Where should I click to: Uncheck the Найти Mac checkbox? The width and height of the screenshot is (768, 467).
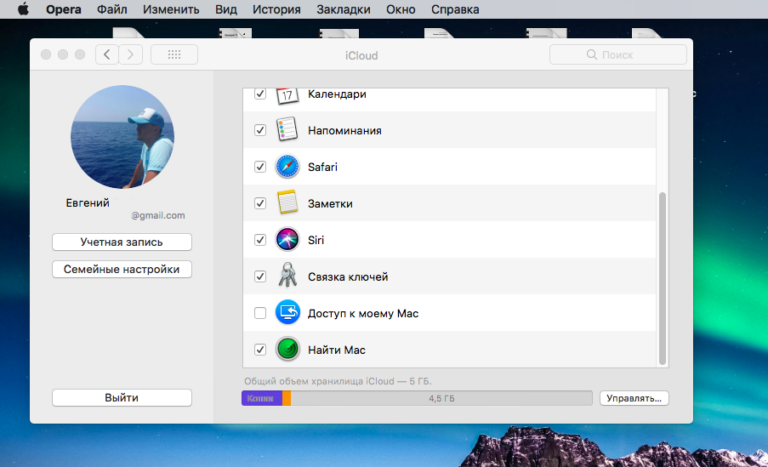coord(260,349)
